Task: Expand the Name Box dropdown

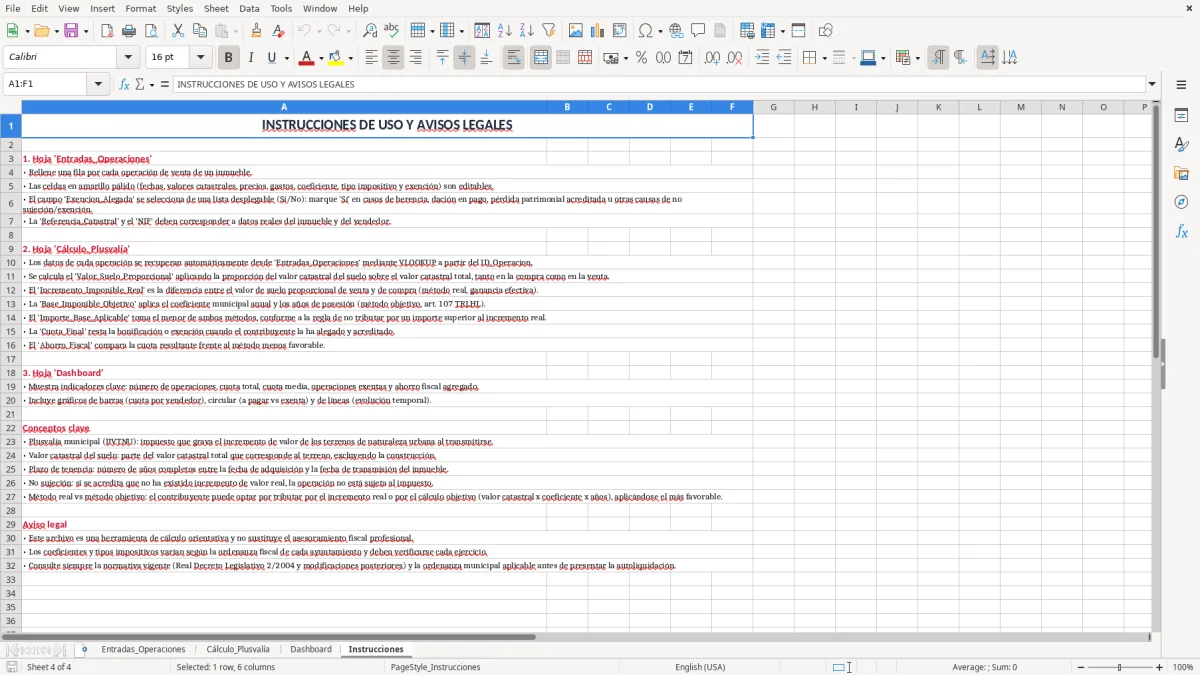Action: (x=98, y=84)
